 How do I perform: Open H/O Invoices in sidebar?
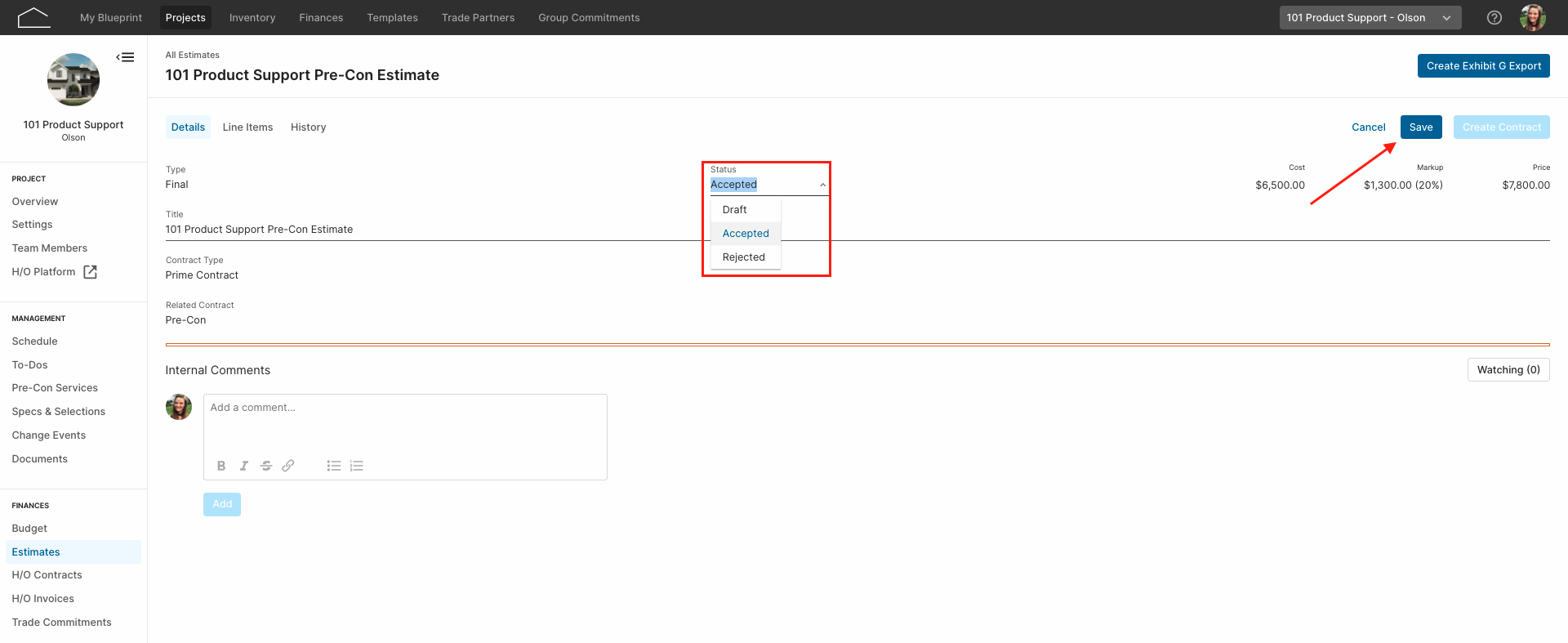pos(43,599)
